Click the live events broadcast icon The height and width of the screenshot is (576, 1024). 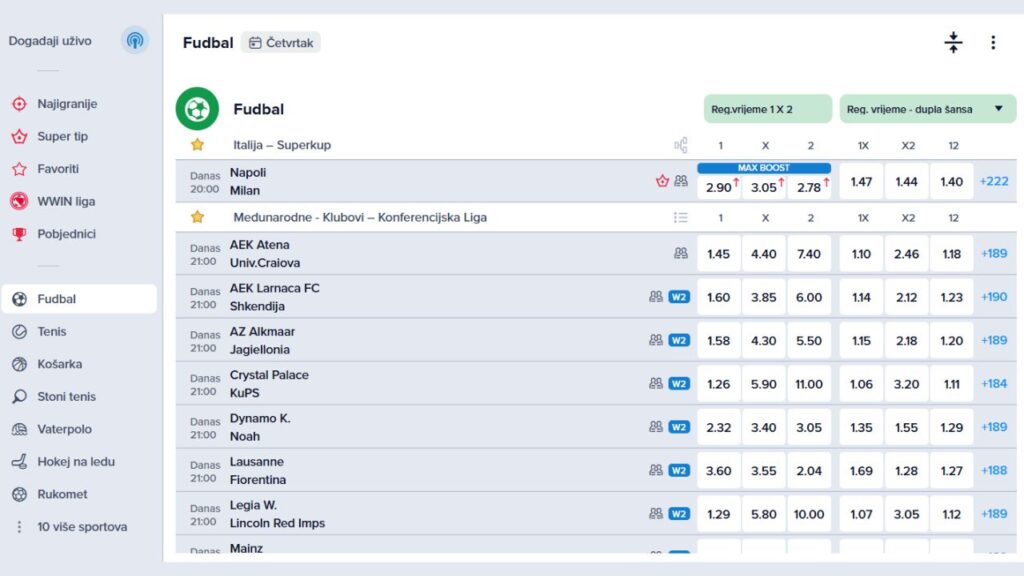pos(134,41)
